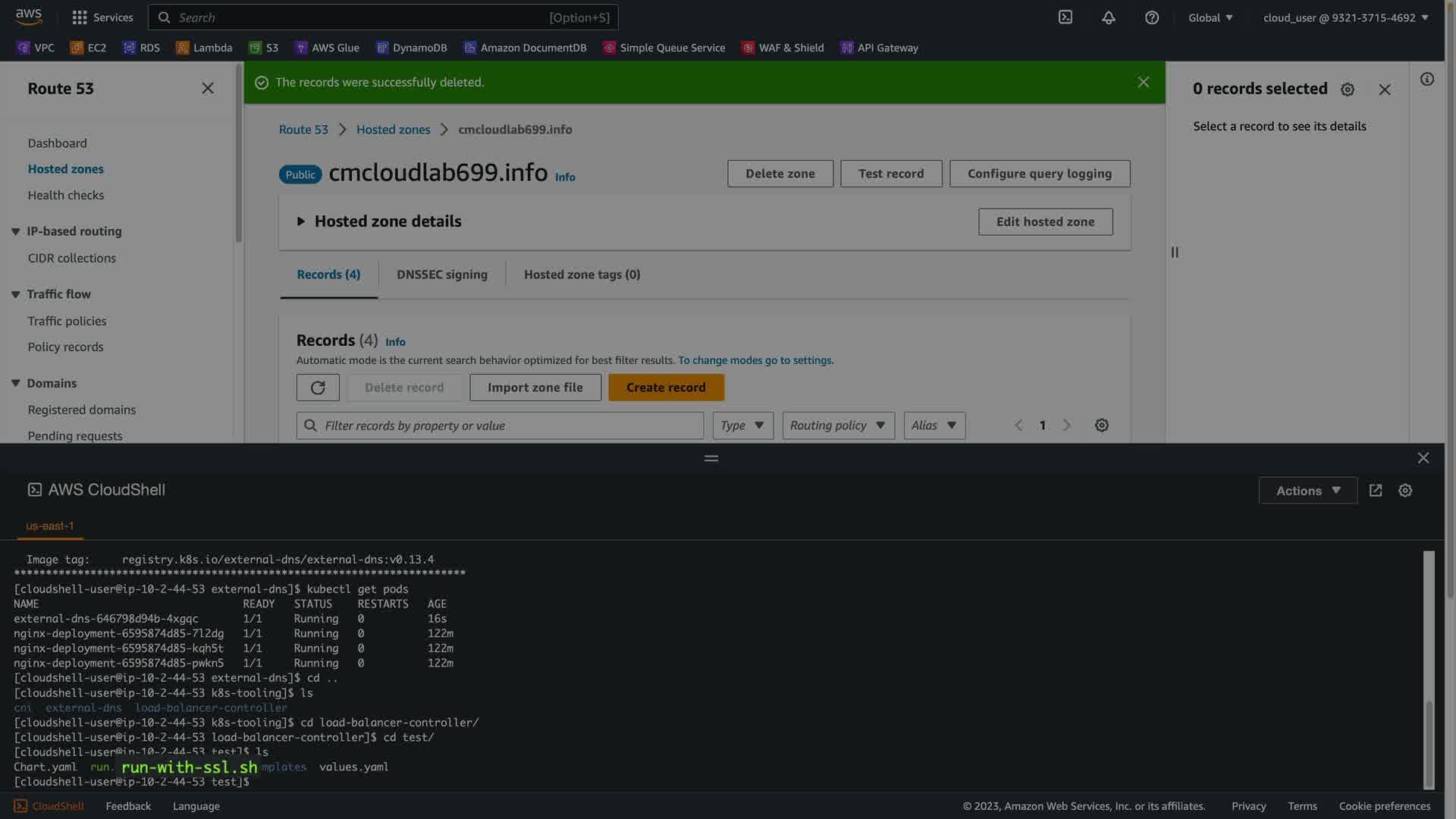Image resolution: width=1456 pixels, height=819 pixels.
Task: Open CloudShell settings gear
Action: coord(1405,491)
